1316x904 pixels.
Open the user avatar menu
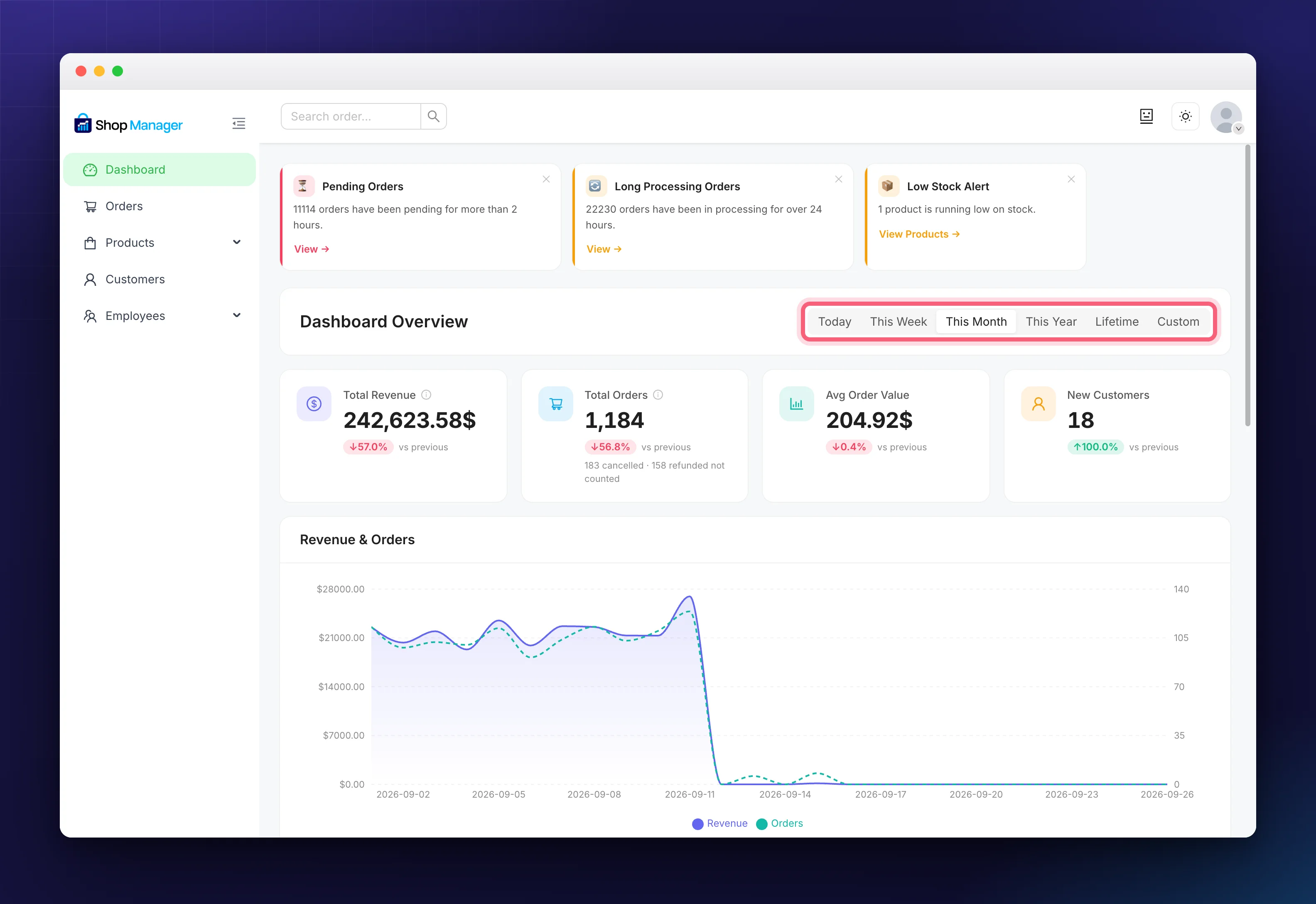[x=1226, y=117]
